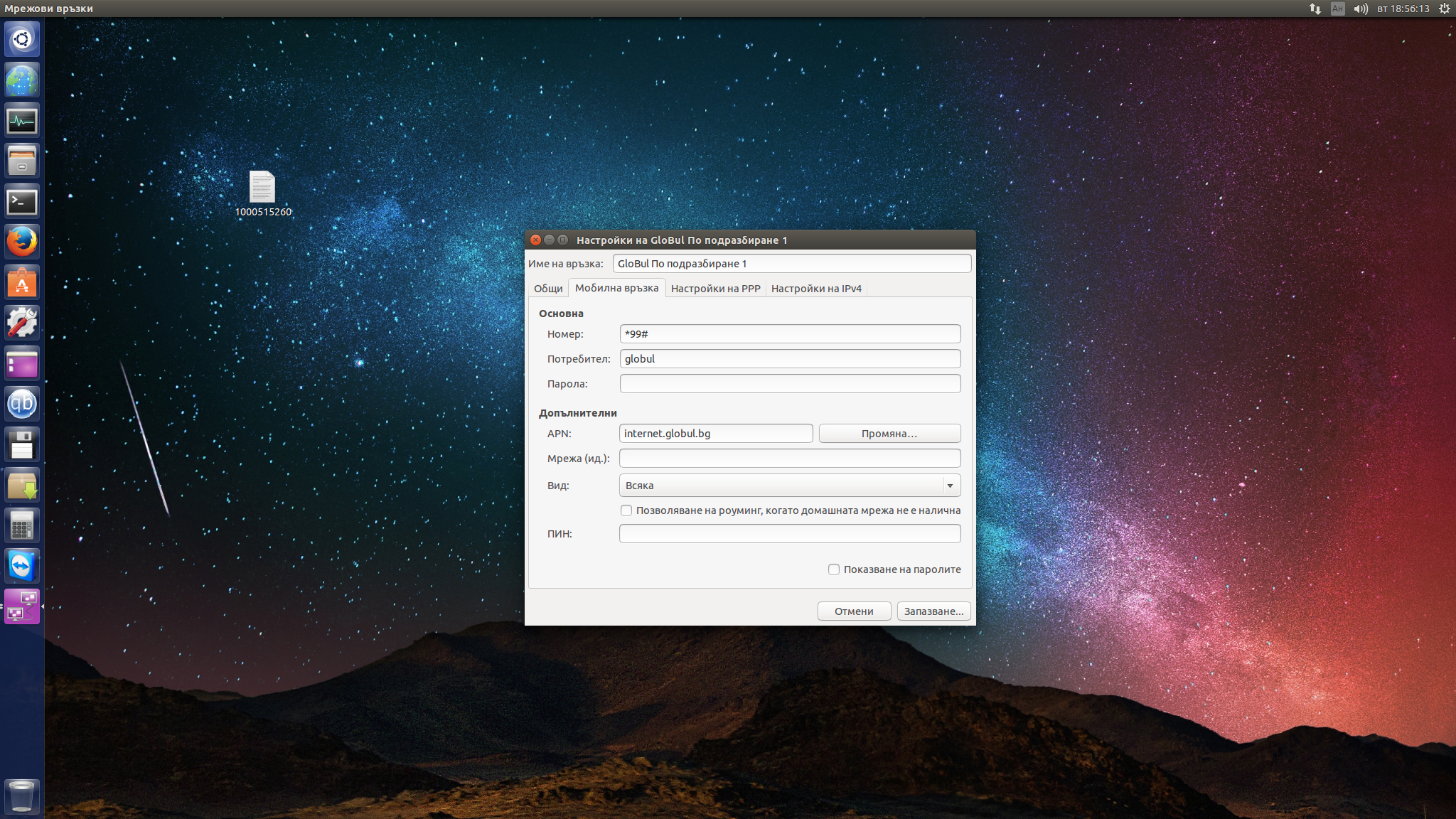Screen dimensions: 1456x819
Task: Open the Настройки на IPv4 tab
Action: [x=815, y=289]
